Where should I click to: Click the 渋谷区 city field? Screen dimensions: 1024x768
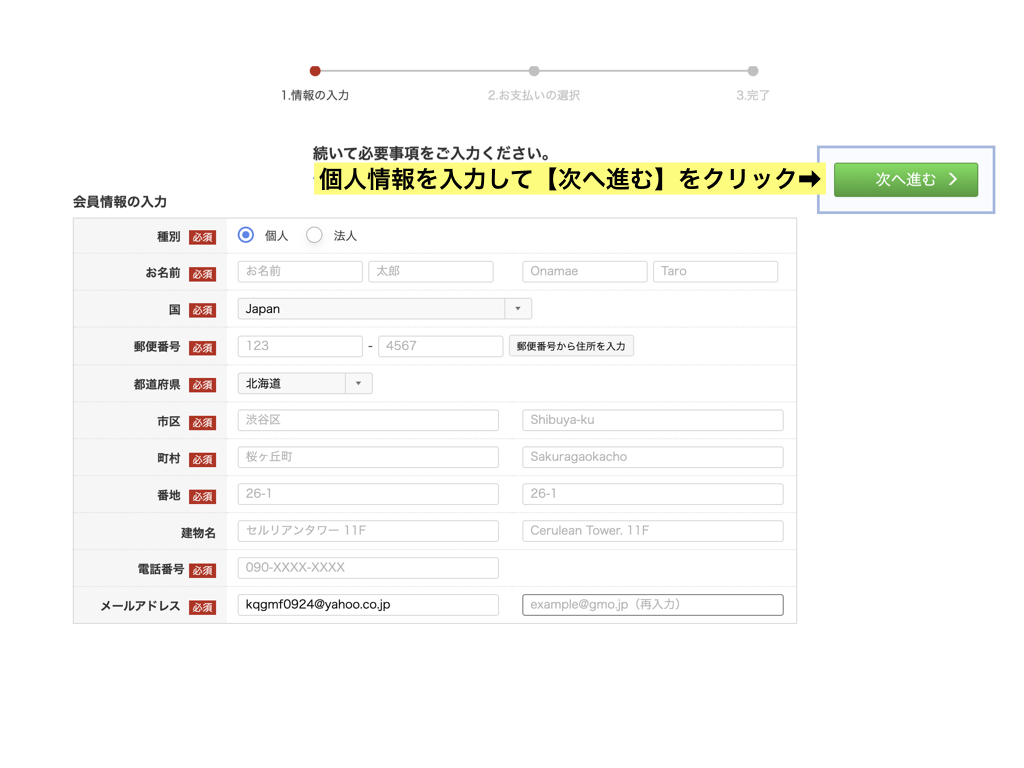click(368, 420)
